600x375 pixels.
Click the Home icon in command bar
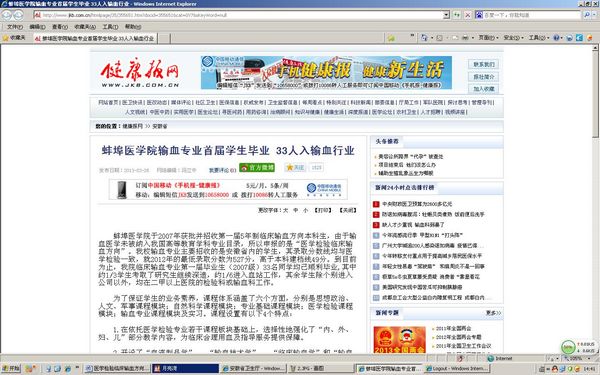tap(424, 38)
